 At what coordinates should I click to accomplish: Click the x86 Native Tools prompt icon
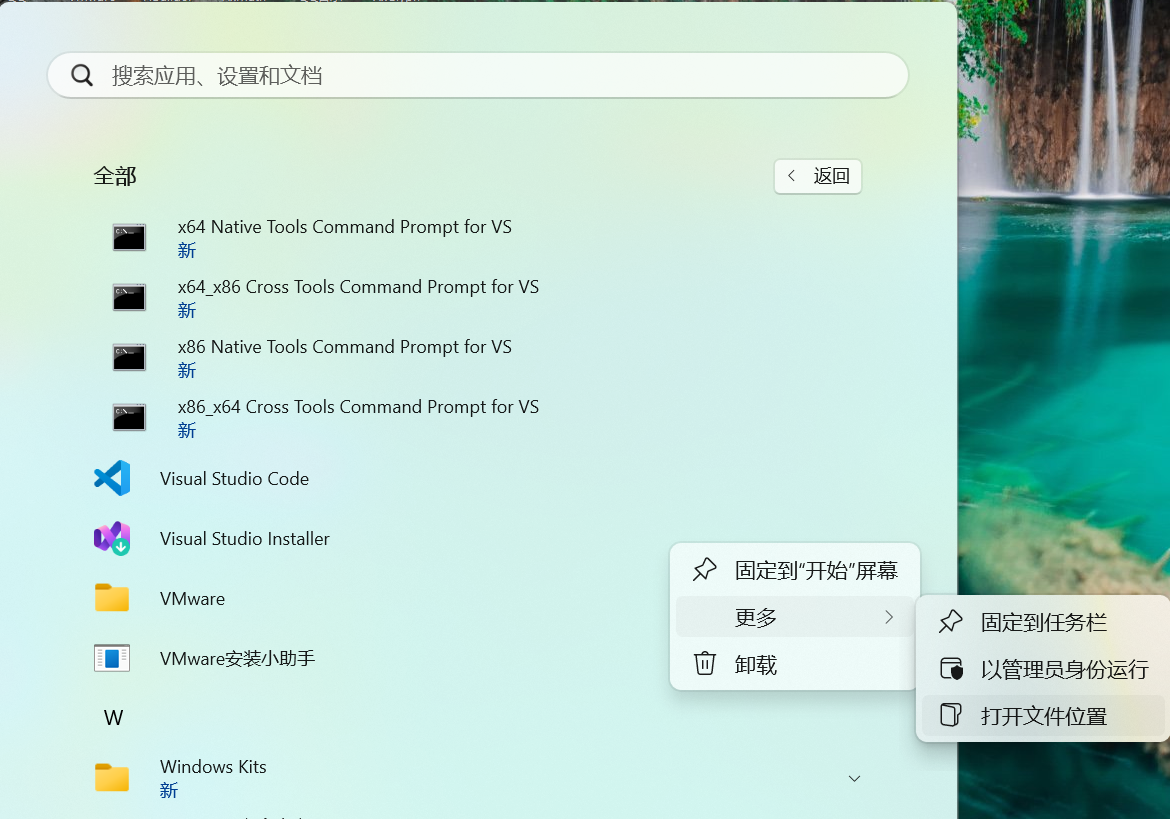click(x=129, y=357)
